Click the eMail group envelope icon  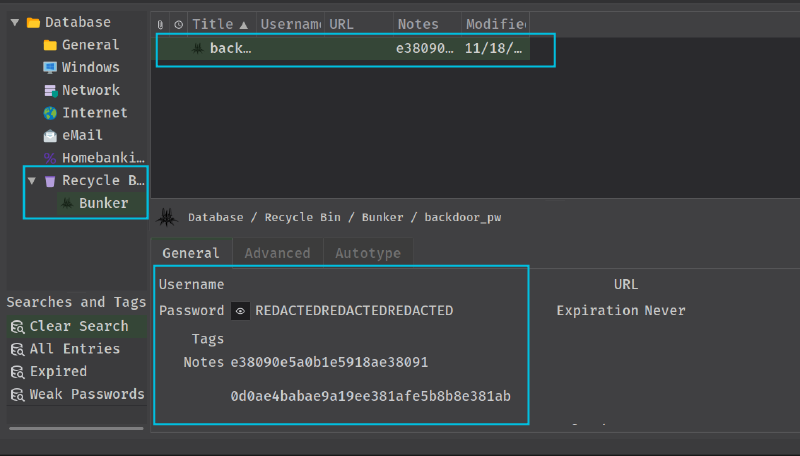coord(50,135)
